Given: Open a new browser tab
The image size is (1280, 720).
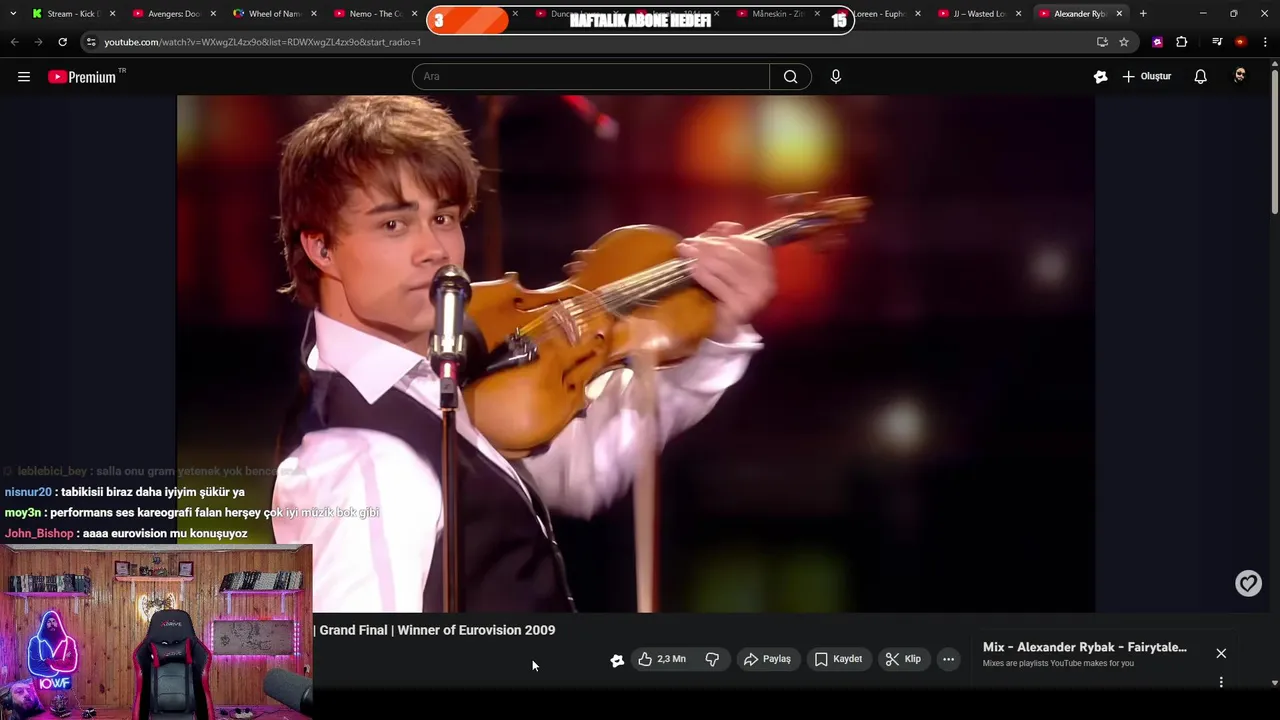Looking at the screenshot, I should point(1143,14).
